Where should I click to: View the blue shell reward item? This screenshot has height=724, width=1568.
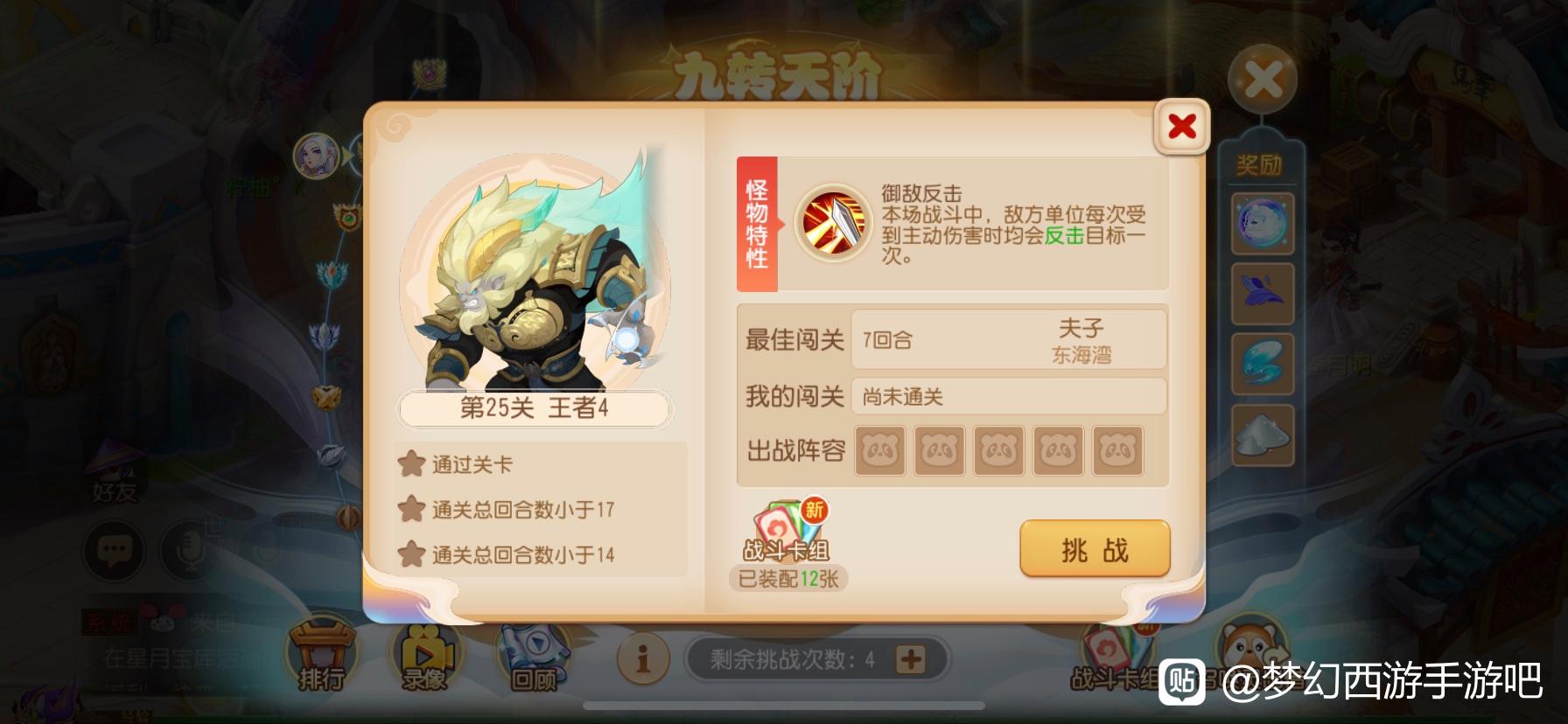tap(1263, 364)
